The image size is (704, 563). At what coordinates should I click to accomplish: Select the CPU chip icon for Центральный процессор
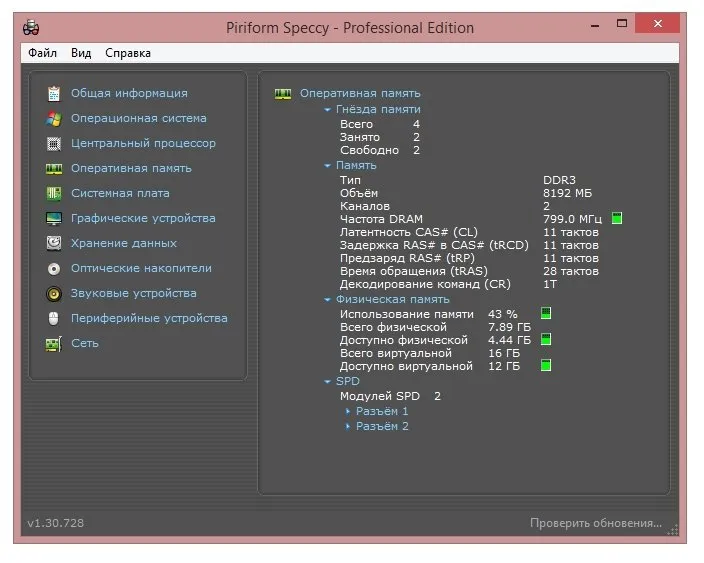tap(54, 144)
